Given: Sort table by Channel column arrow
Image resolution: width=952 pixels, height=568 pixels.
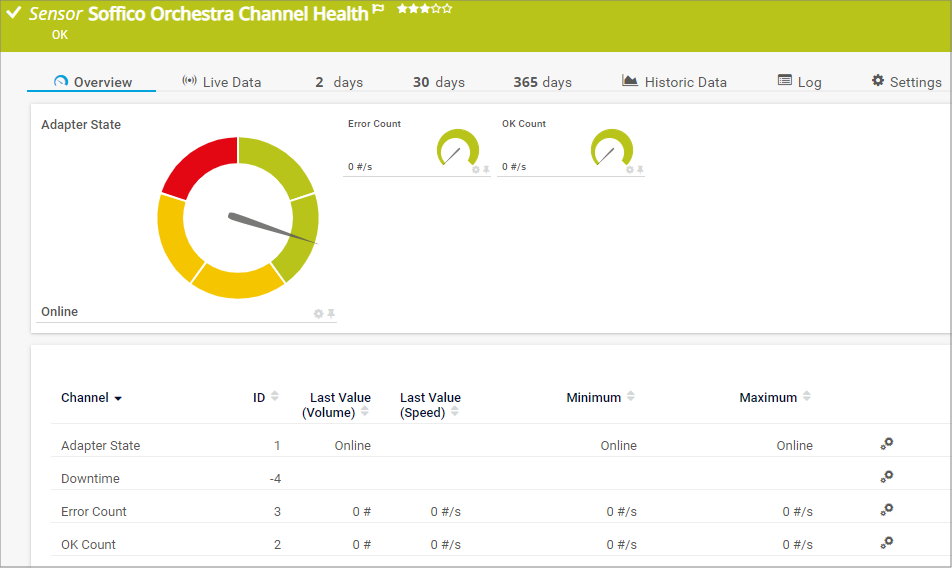Looking at the screenshot, I should pos(118,398).
